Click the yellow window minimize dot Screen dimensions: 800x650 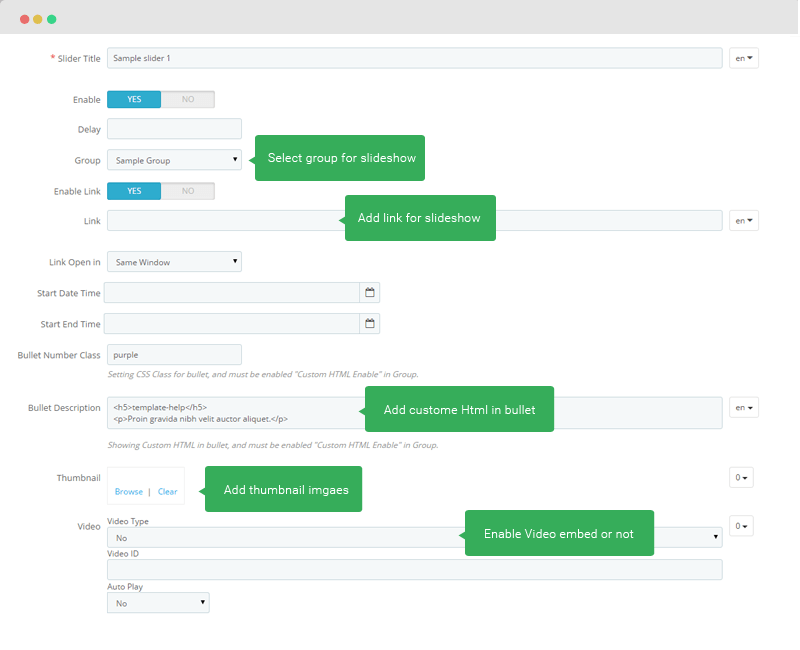point(38,19)
